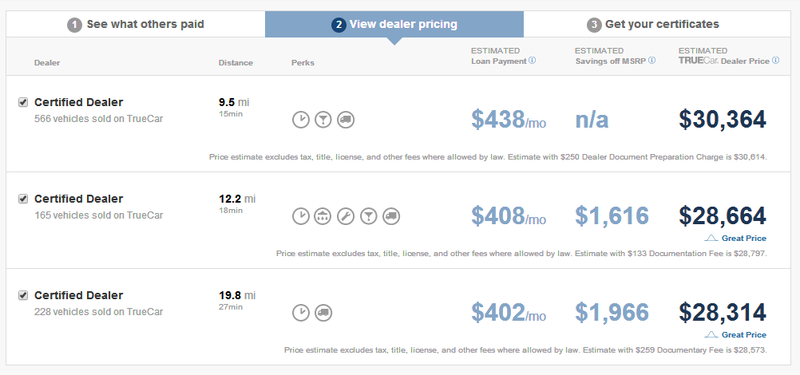Click the info icon next to TrueCar Dealer Price
Image resolution: width=800 pixels, height=375 pixels.
[x=776, y=60]
